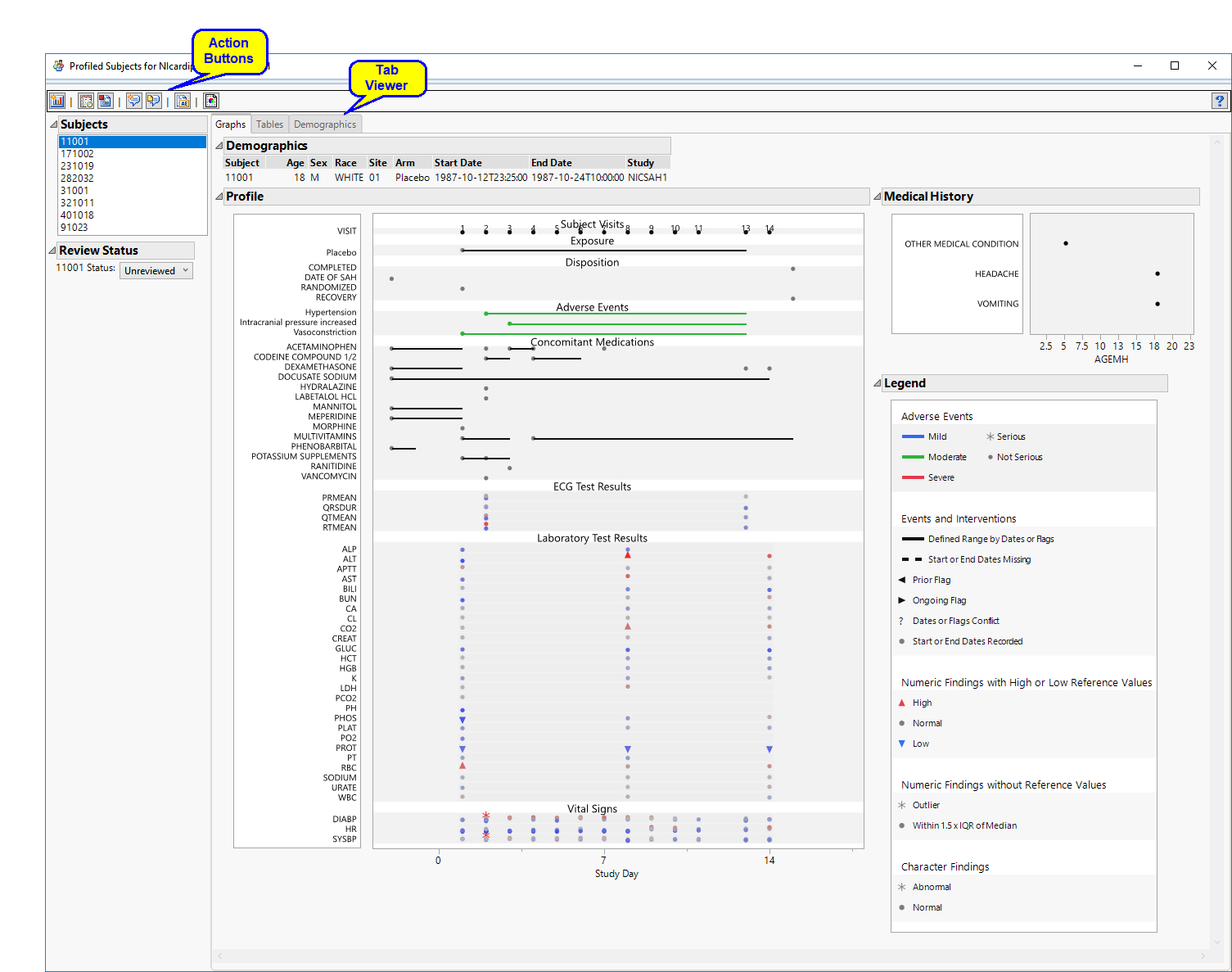
Task: Click the bar chart icon in the toolbar
Action: click(x=57, y=101)
